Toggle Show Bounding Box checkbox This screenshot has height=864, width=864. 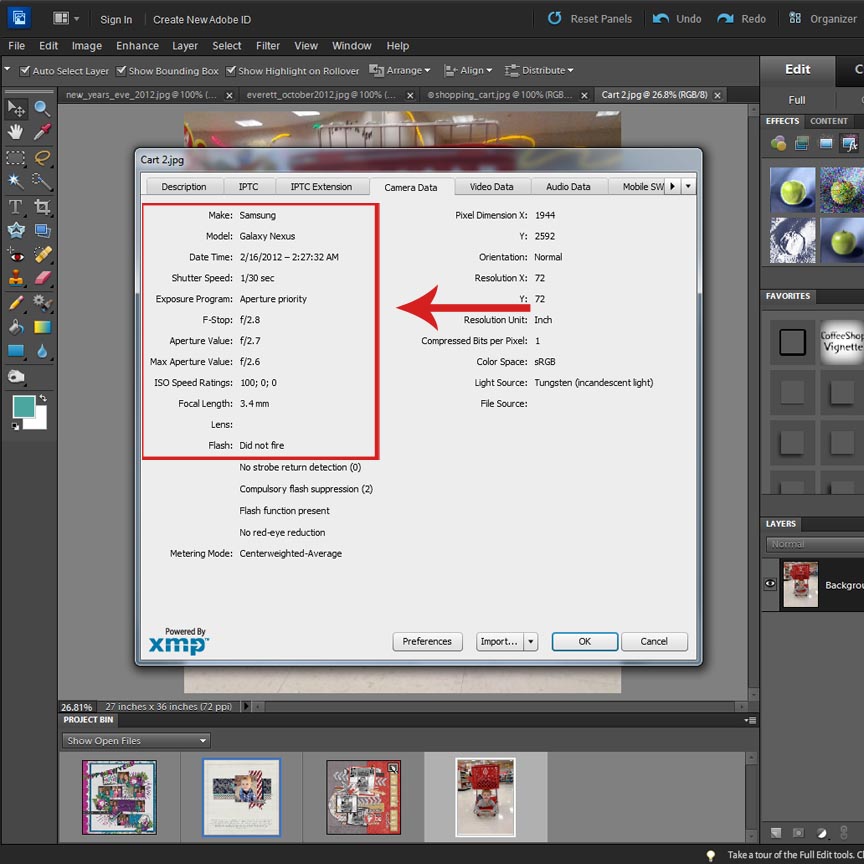point(121,71)
